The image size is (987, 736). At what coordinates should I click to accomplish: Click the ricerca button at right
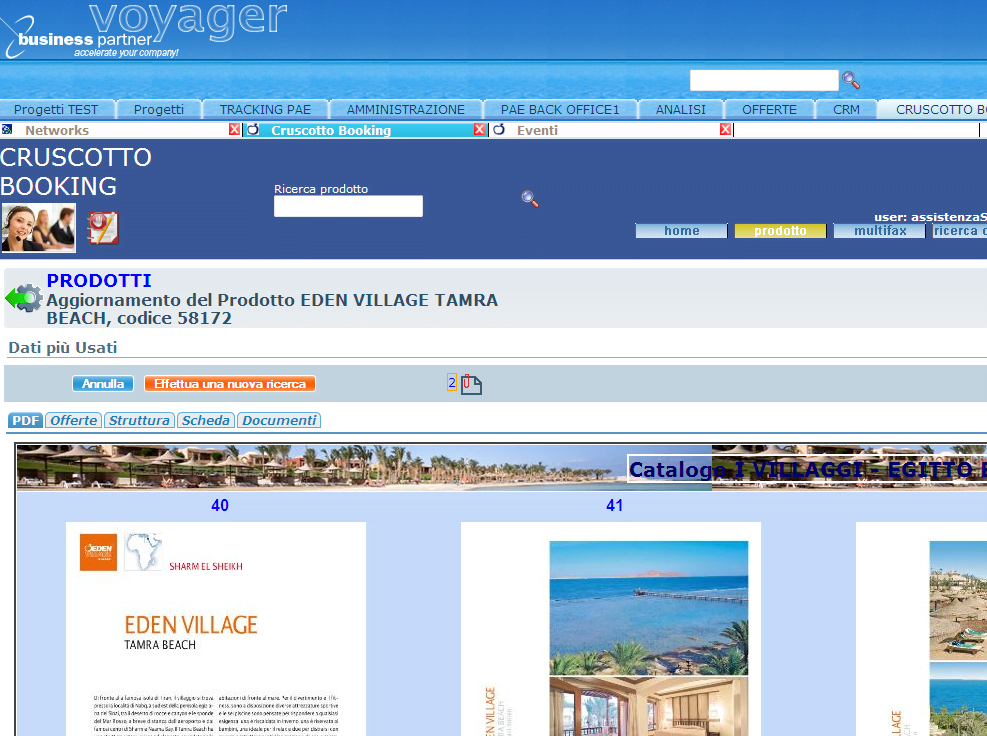pyautogui.click(x=959, y=231)
